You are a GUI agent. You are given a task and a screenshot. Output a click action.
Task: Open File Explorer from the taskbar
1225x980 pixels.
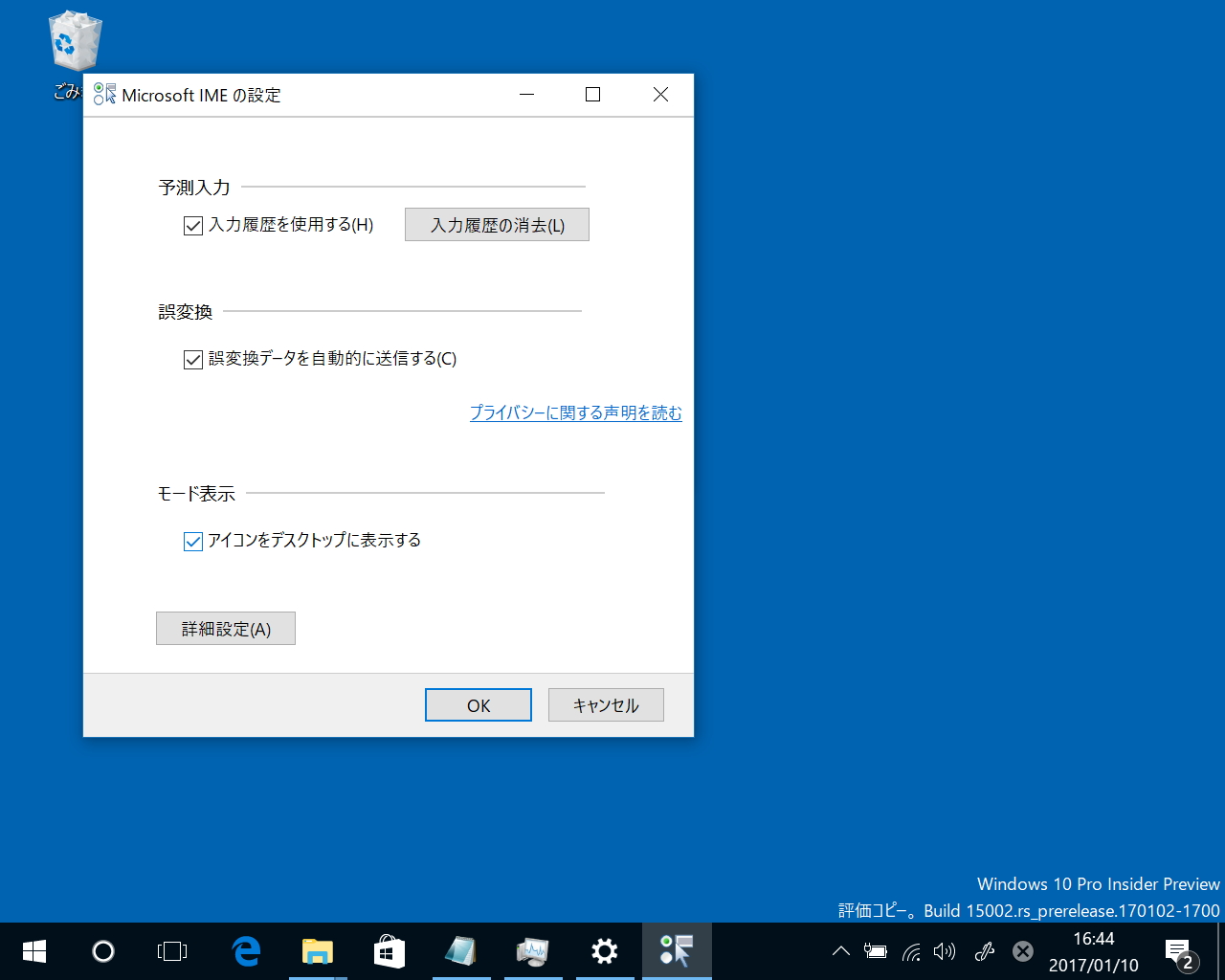[x=318, y=950]
